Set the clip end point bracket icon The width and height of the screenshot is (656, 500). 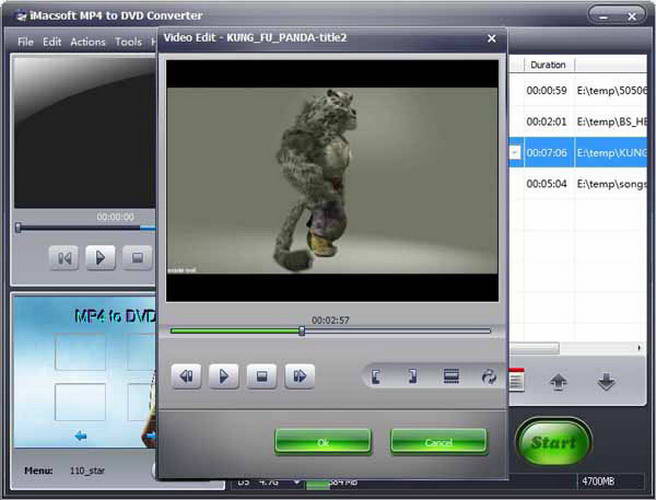(x=413, y=377)
